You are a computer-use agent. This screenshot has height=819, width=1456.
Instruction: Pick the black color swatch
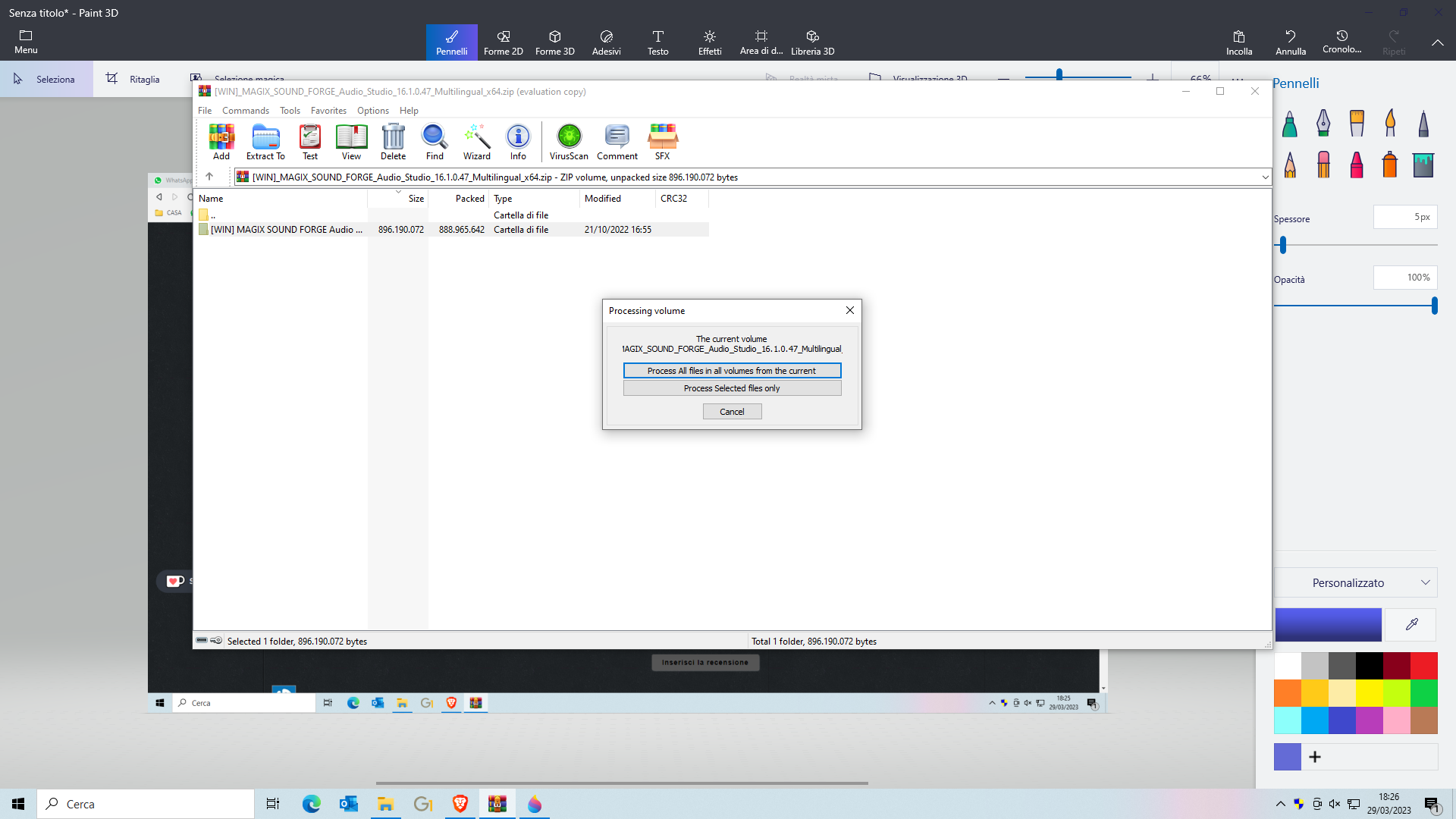point(1369,666)
